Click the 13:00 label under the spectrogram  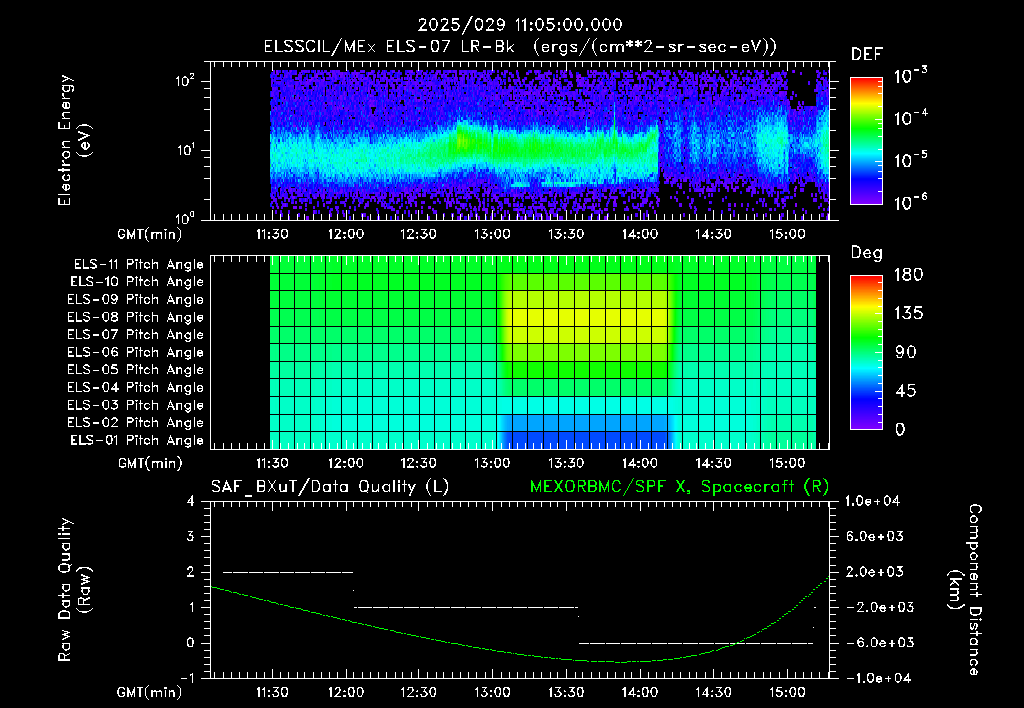pos(492,234)
